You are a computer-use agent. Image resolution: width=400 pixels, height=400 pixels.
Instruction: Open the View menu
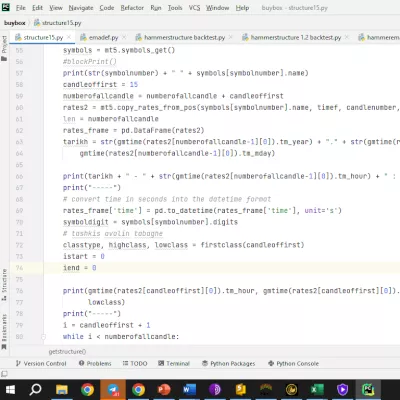56,8
